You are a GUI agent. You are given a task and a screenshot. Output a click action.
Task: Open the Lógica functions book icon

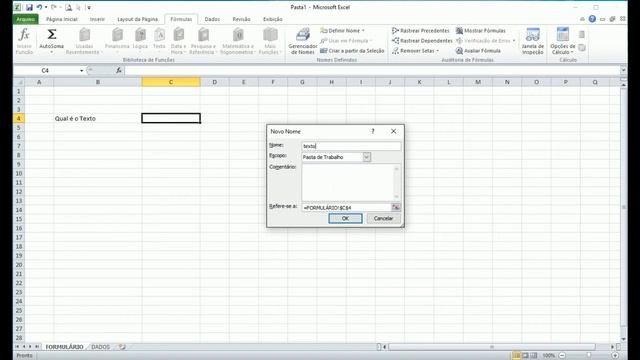pyautogui.click(x=140, y=35)
